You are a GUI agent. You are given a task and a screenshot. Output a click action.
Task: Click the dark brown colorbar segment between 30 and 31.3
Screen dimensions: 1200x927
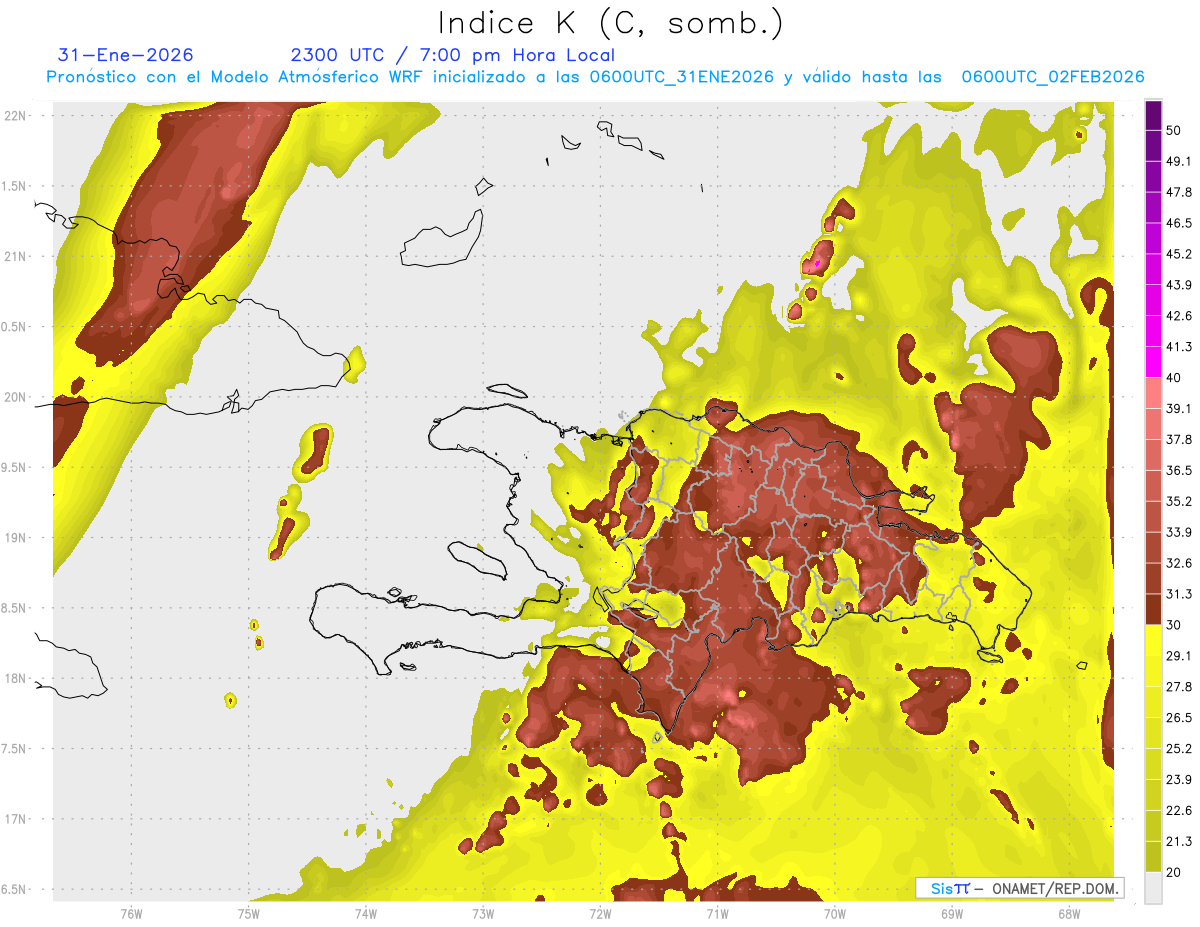(x=1153, y=609)
